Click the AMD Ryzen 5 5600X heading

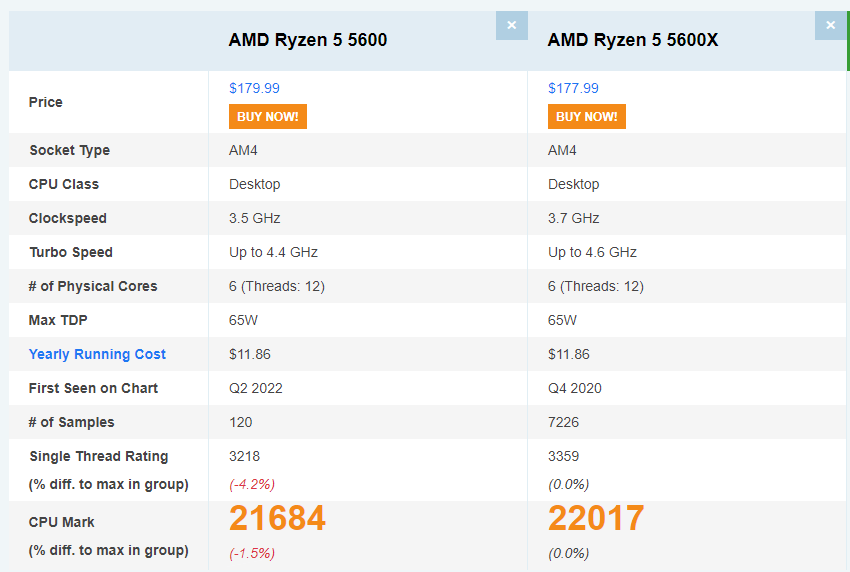pos(633,40)
